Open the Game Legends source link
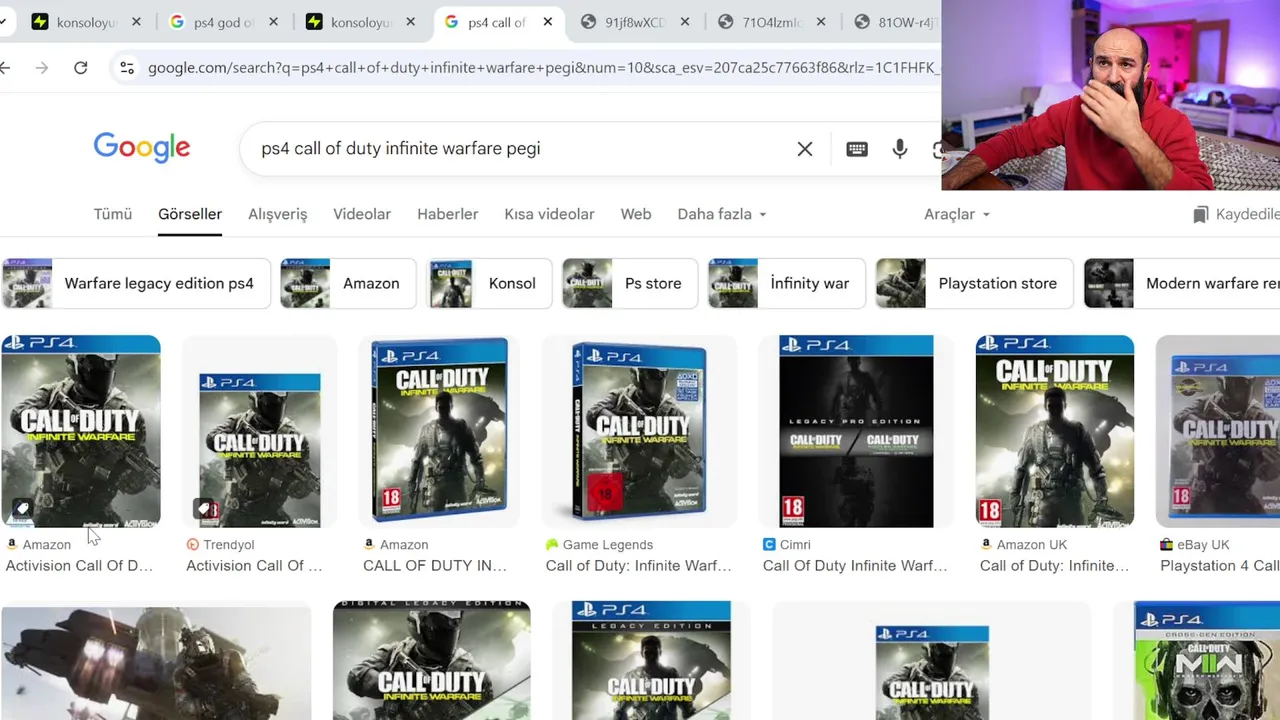1280x720 pixels. (599, 545)
